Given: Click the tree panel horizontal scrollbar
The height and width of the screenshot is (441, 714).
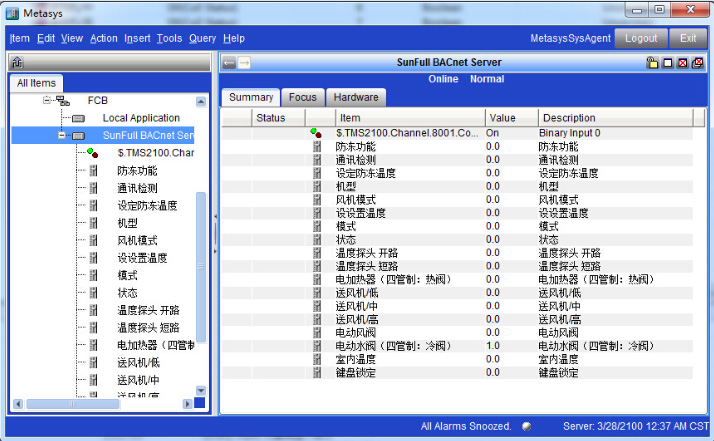Looking at the screenshot, I should 100,405.
